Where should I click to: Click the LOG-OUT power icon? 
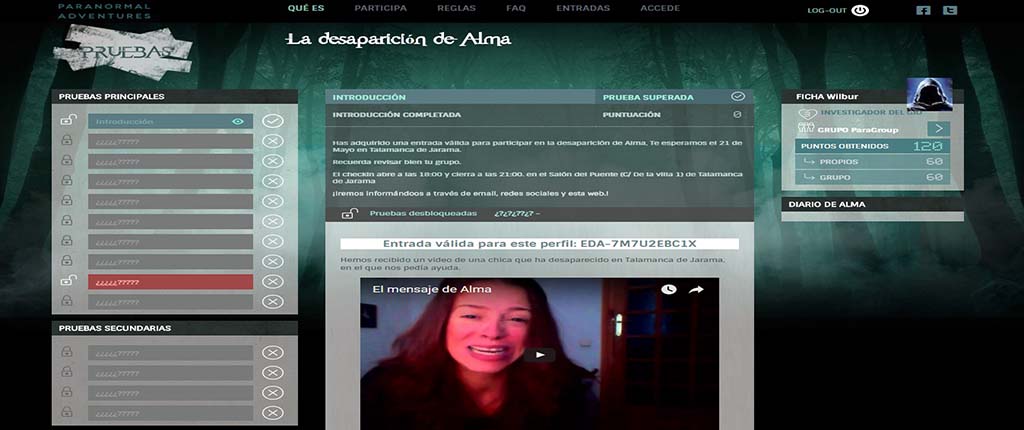pyautogui.click(x=860, y=10)
